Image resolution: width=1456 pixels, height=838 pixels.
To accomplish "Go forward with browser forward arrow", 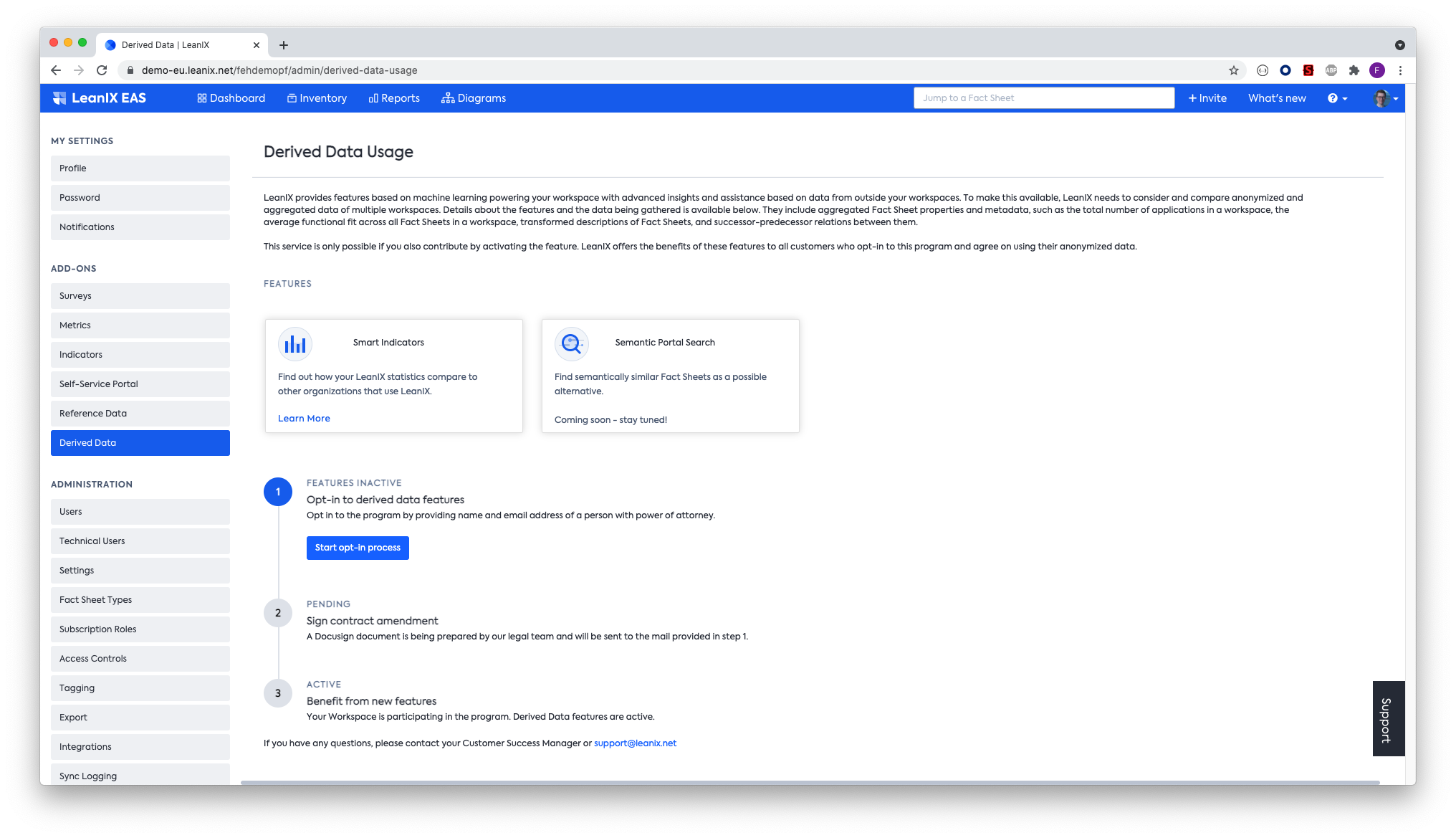I will [x=79, y=70].
